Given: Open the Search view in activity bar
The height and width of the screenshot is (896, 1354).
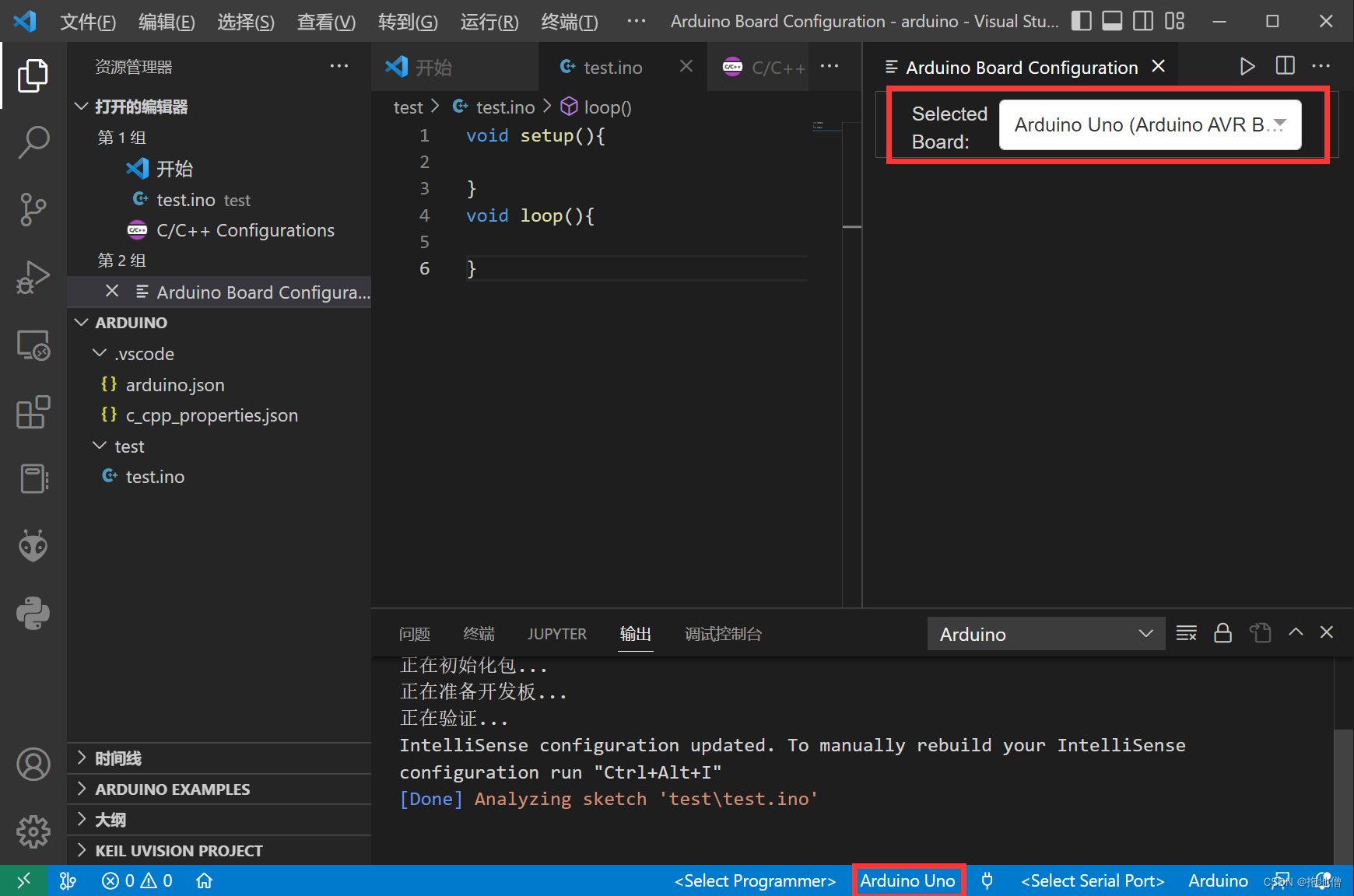Looking at the screenshot, I should (x=33, y=142).
